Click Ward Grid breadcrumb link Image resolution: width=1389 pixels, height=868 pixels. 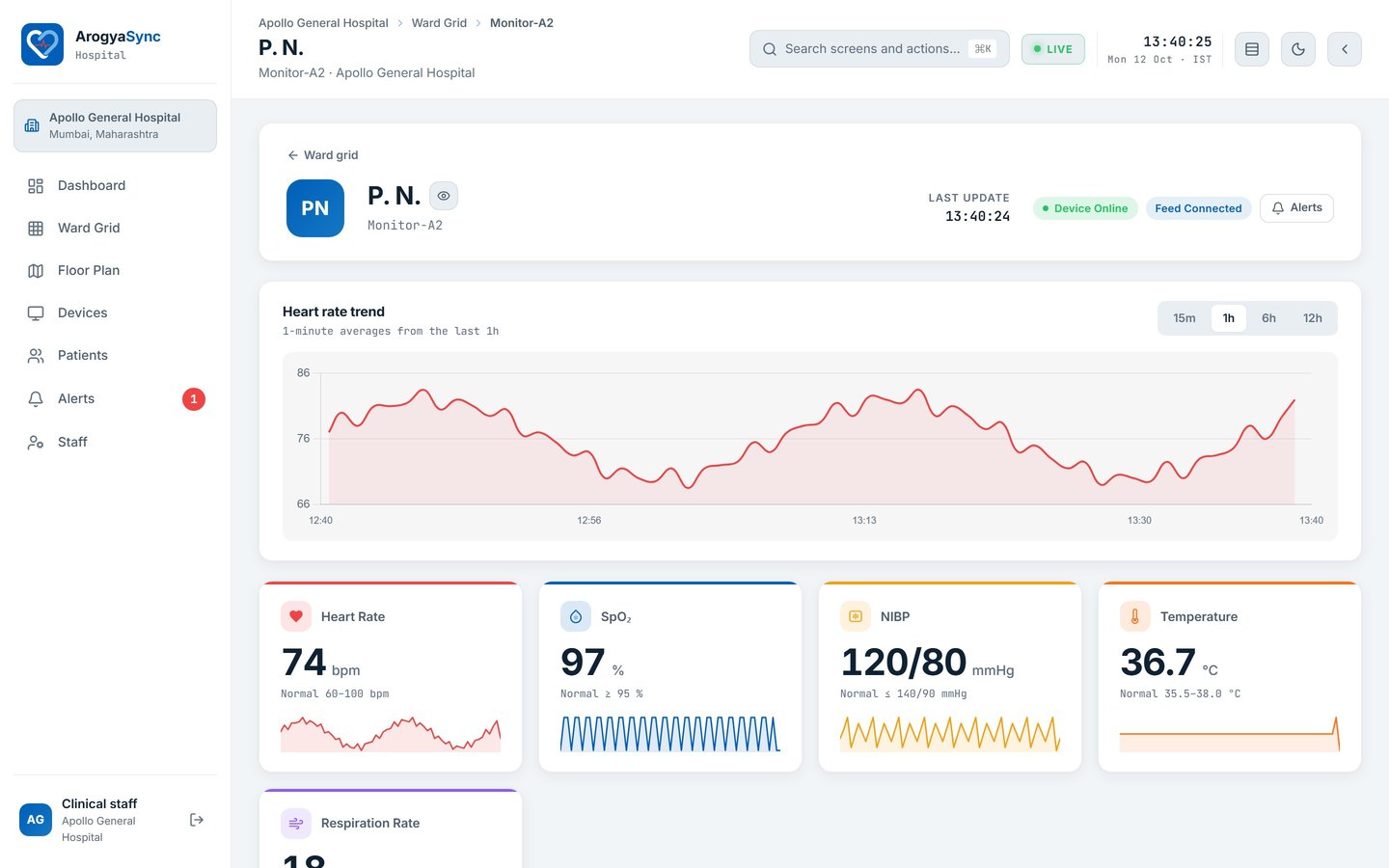(x=439, y=23)
